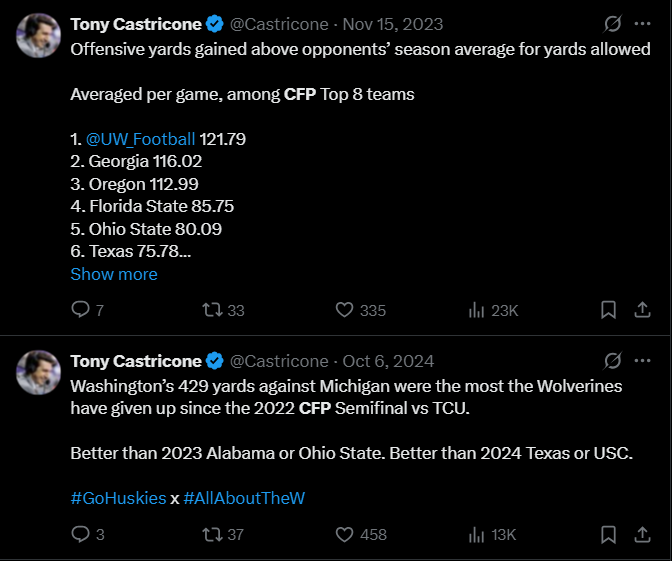The height and width of the screenshot is (561, 672).
Task: Like the tweet with 458 likes
Action: point(344,534)
